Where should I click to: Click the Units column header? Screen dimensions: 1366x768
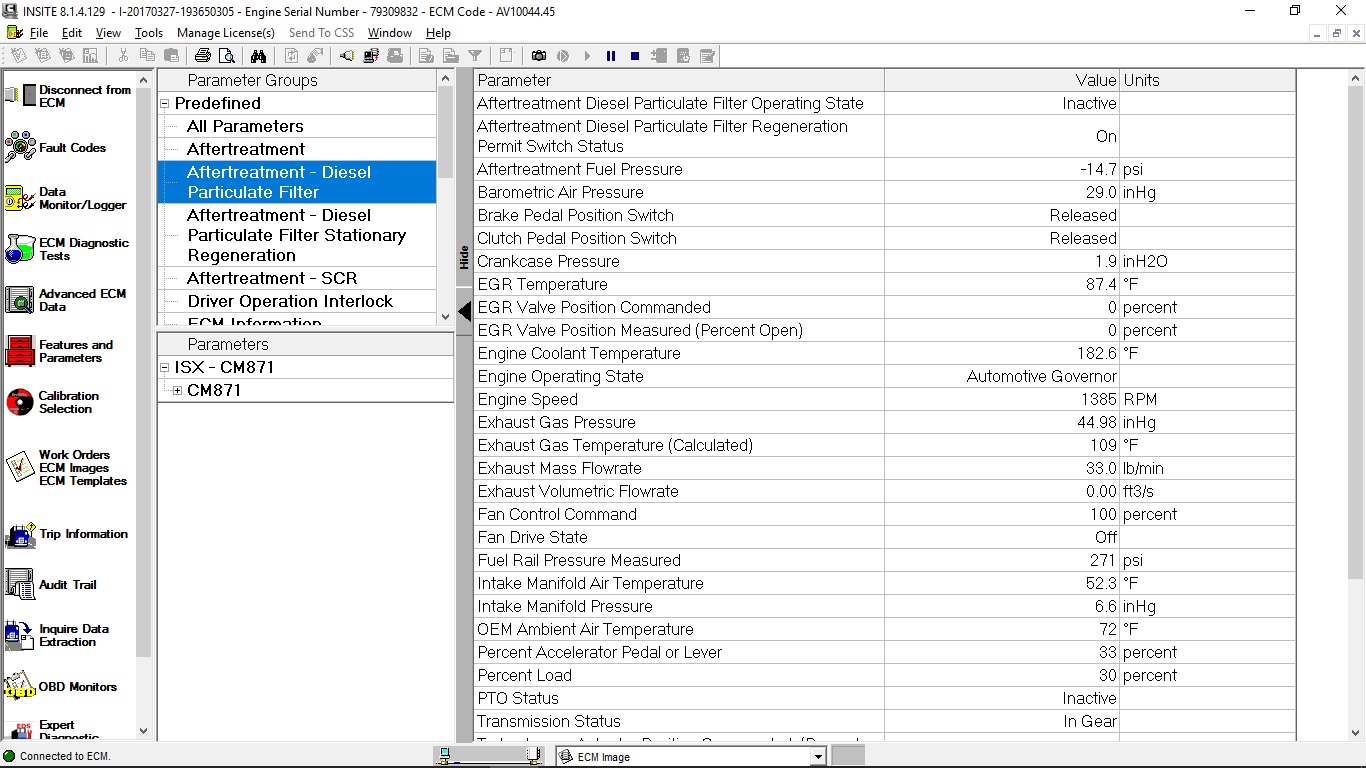point(1207,80)
